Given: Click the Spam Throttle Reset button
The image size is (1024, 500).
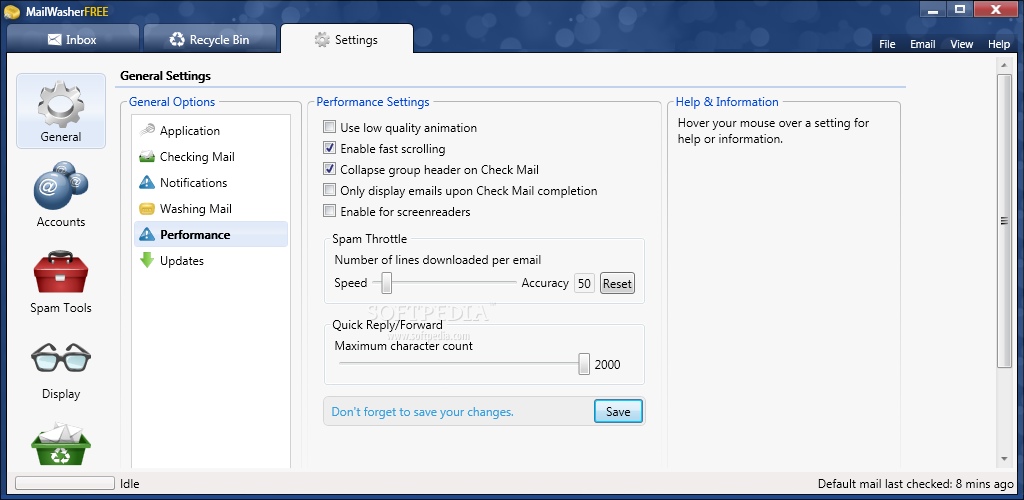Looking at the screenshot, I should [617, 283].
